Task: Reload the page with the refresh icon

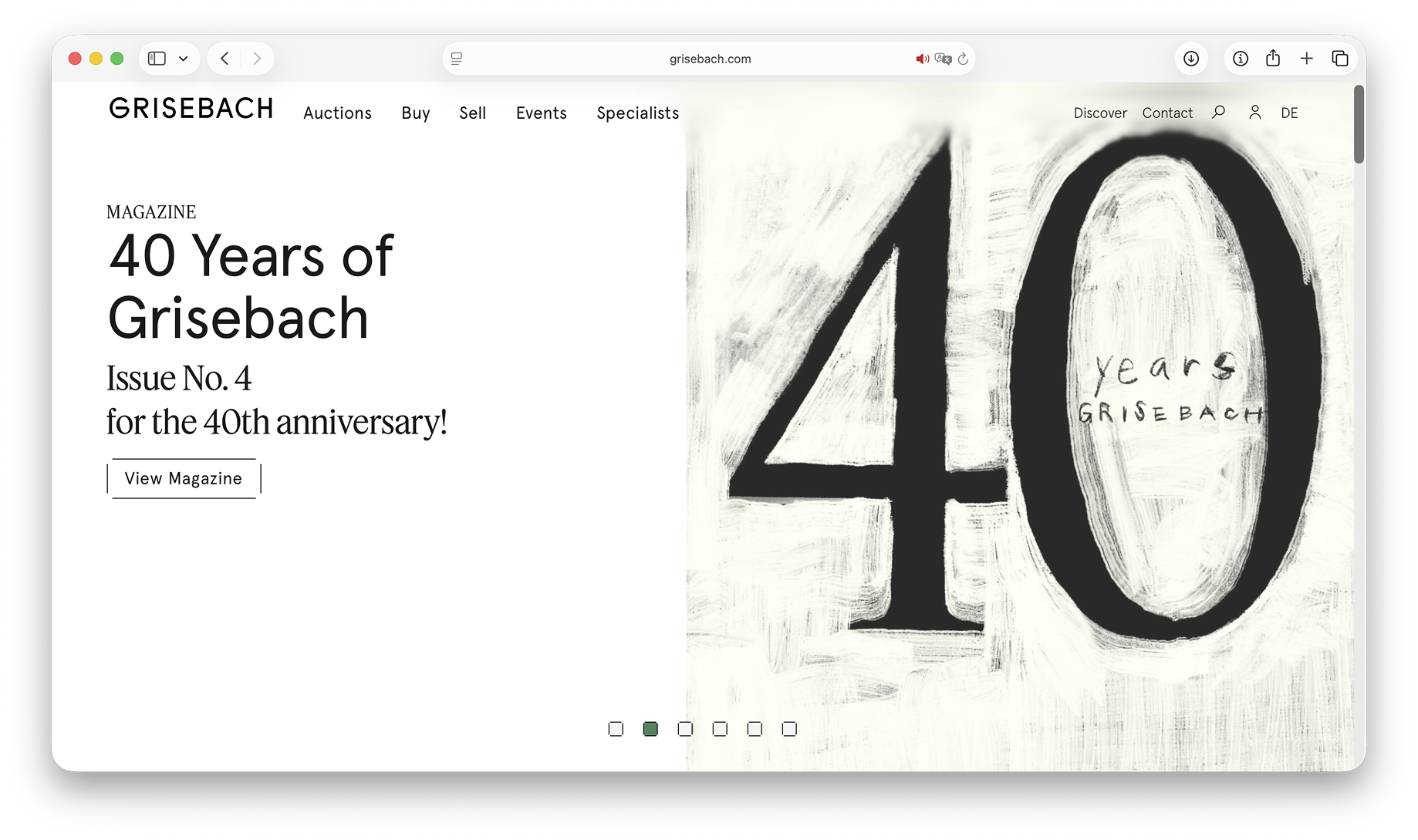Action: (963, 59)
